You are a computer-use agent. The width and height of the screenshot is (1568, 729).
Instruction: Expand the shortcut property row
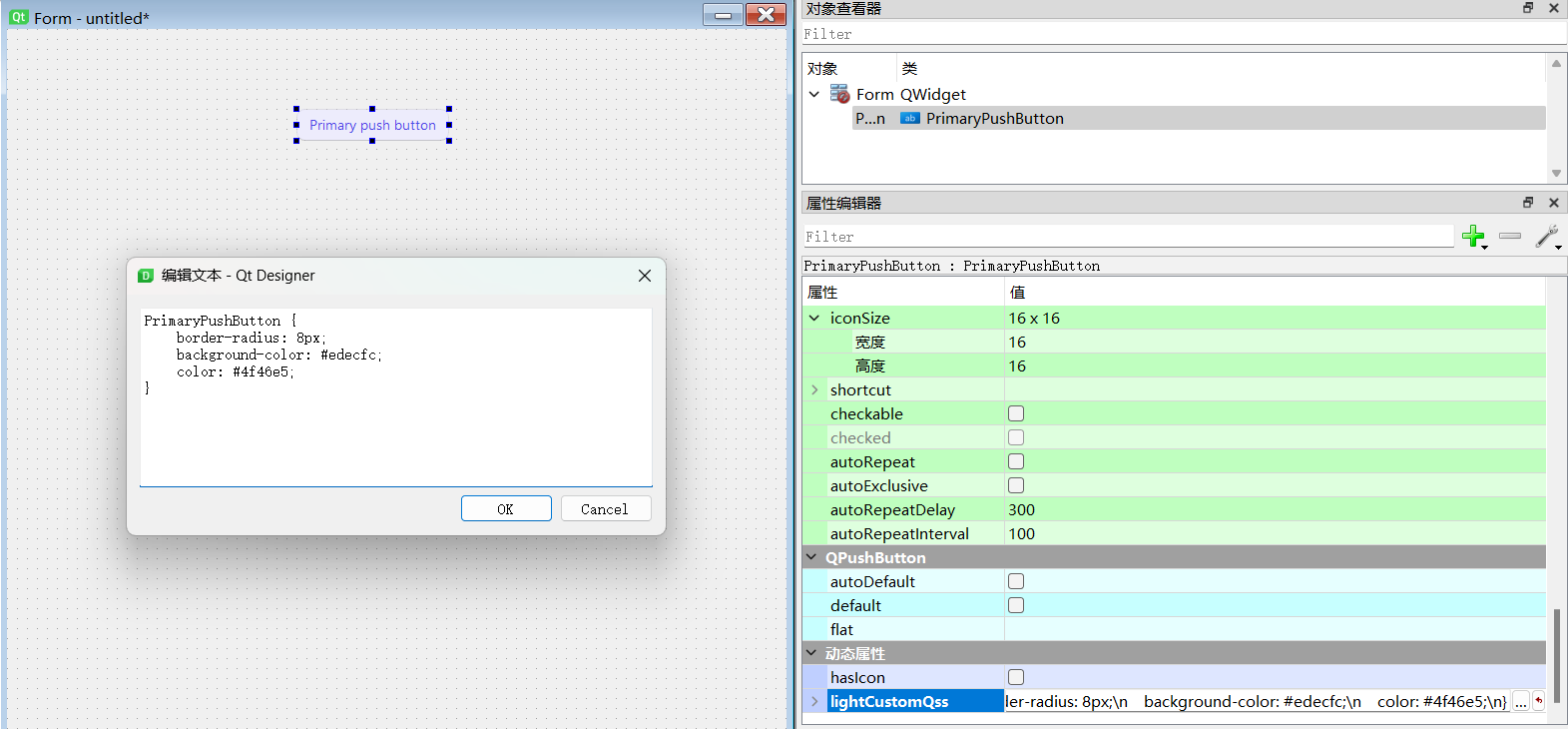pyautogui.click(x=814, y=390)
